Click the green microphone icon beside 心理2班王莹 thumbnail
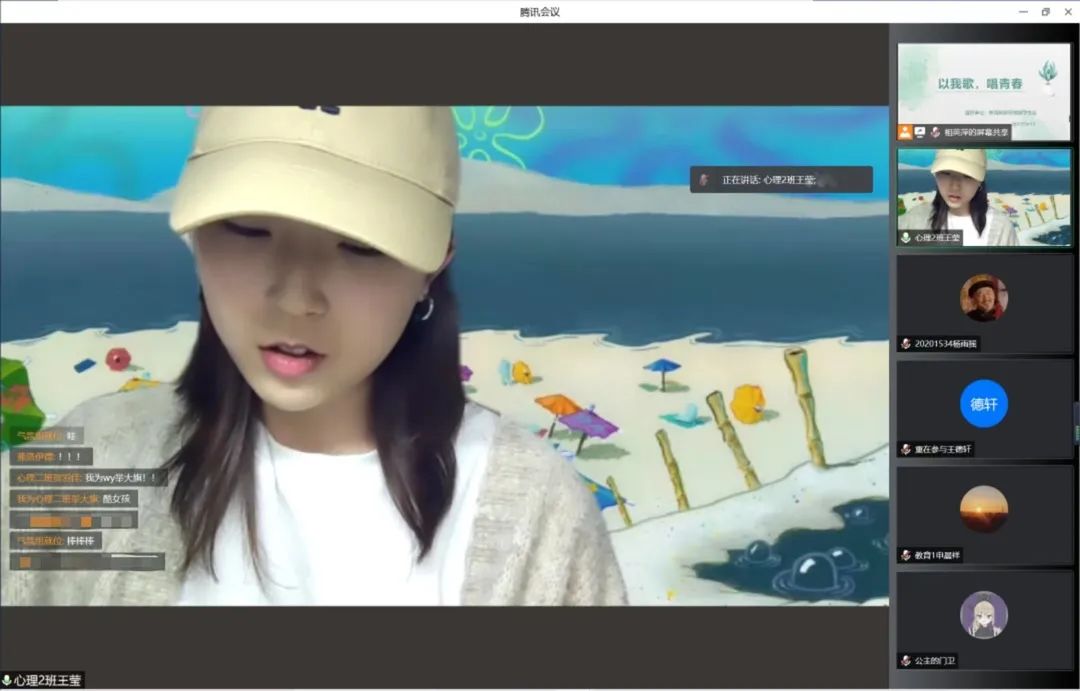Screen dimensions: 1080x691 tap(906, 238)
